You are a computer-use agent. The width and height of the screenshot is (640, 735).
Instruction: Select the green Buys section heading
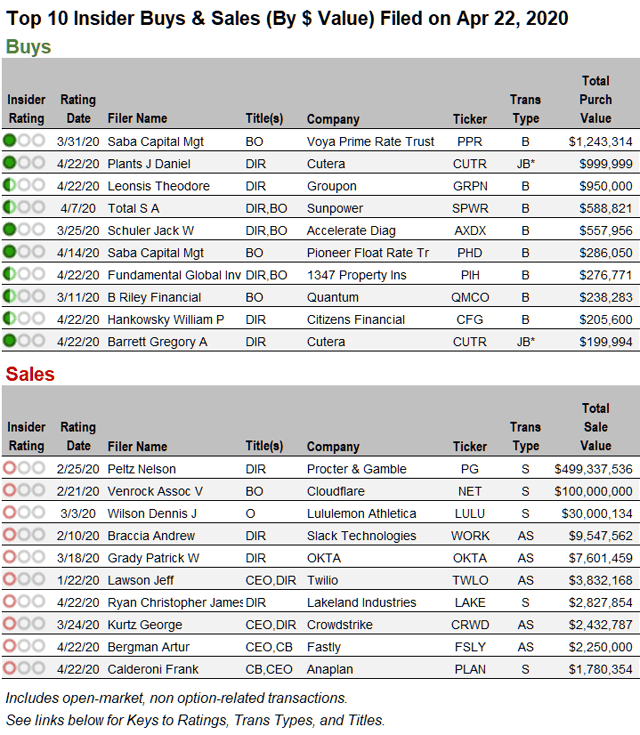click(x=28, y=47)
